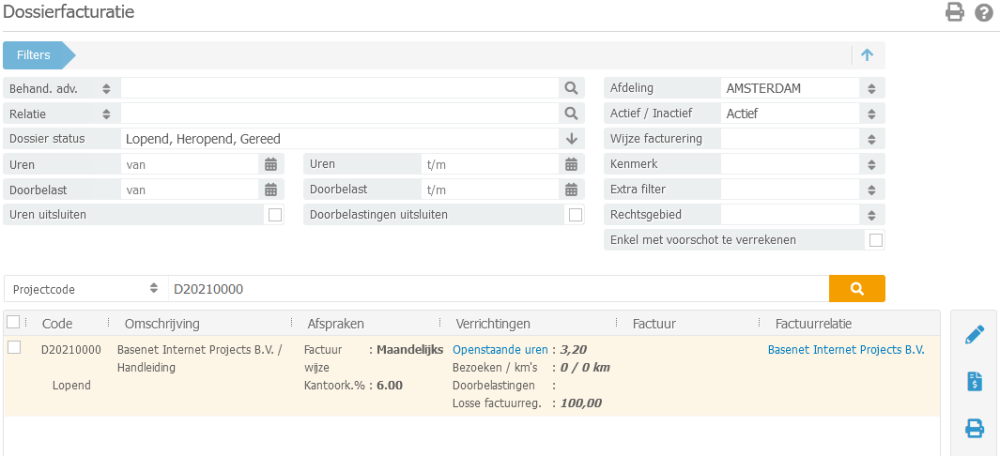Expand the Dossier status dropdown arrow

pyautogui.click(x=571, y=139)
